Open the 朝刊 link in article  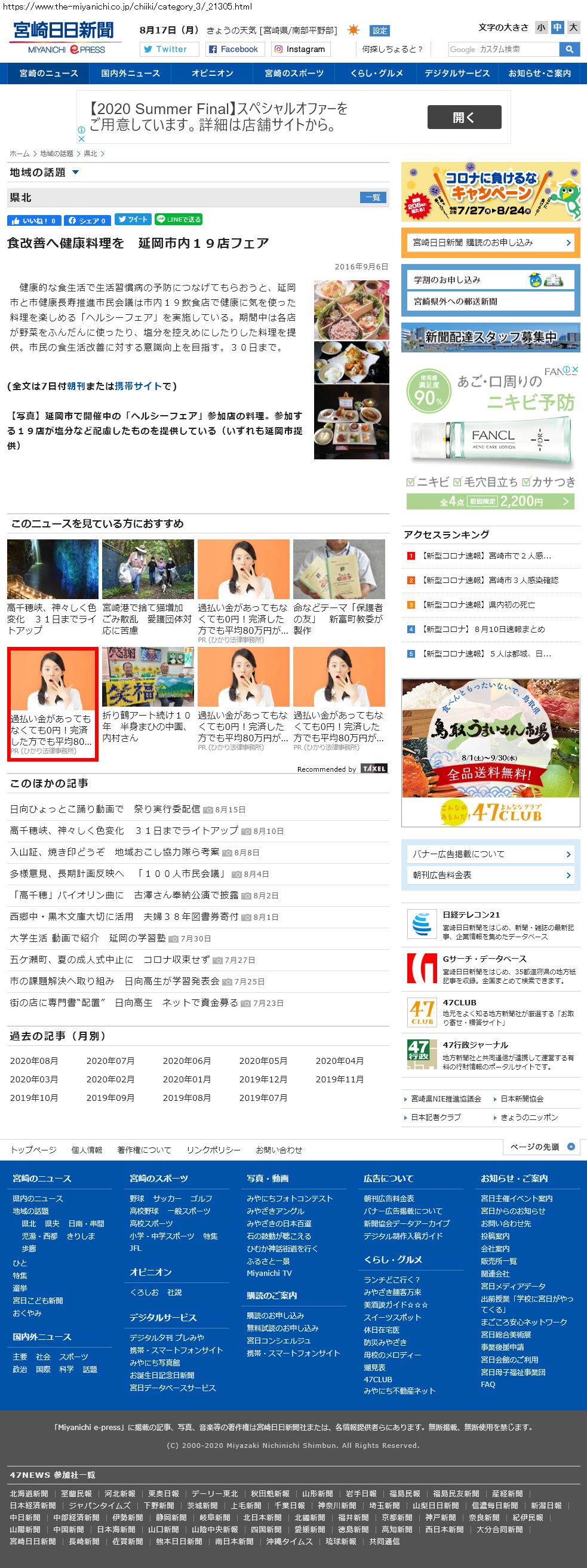[x=76, y=386]
